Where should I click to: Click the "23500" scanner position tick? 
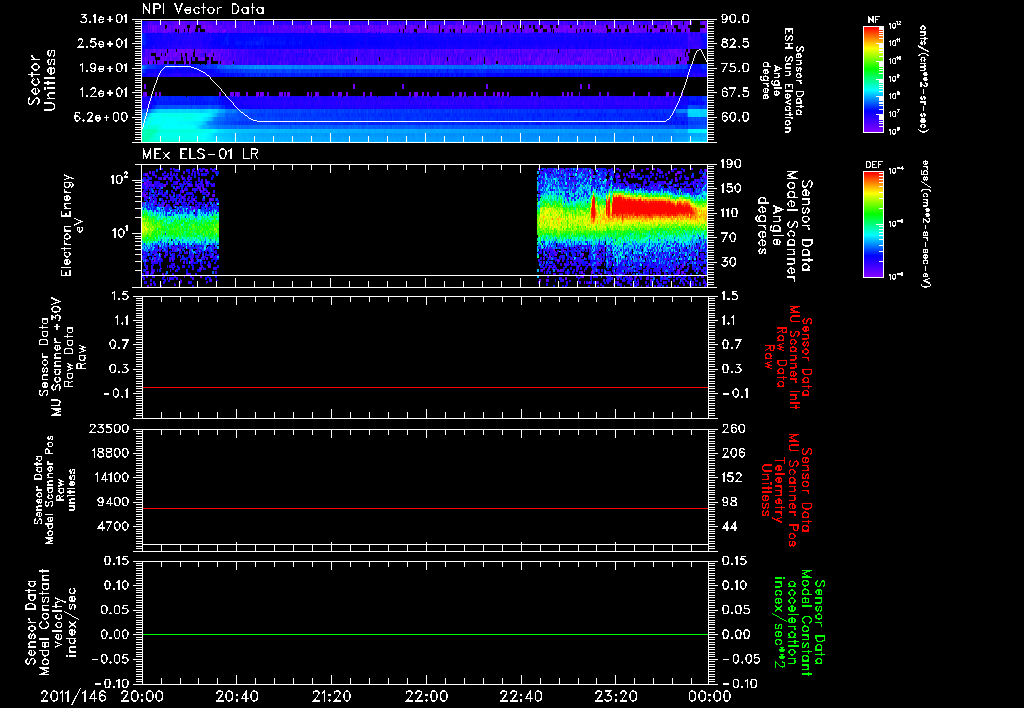(109, 429)
